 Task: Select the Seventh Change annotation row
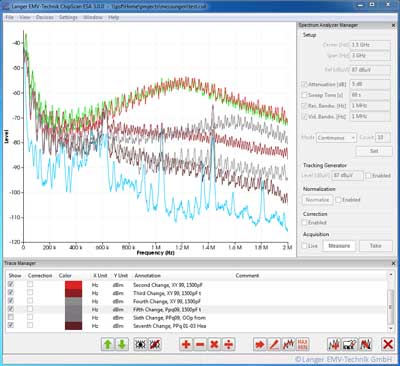click(x=197, y=326)
